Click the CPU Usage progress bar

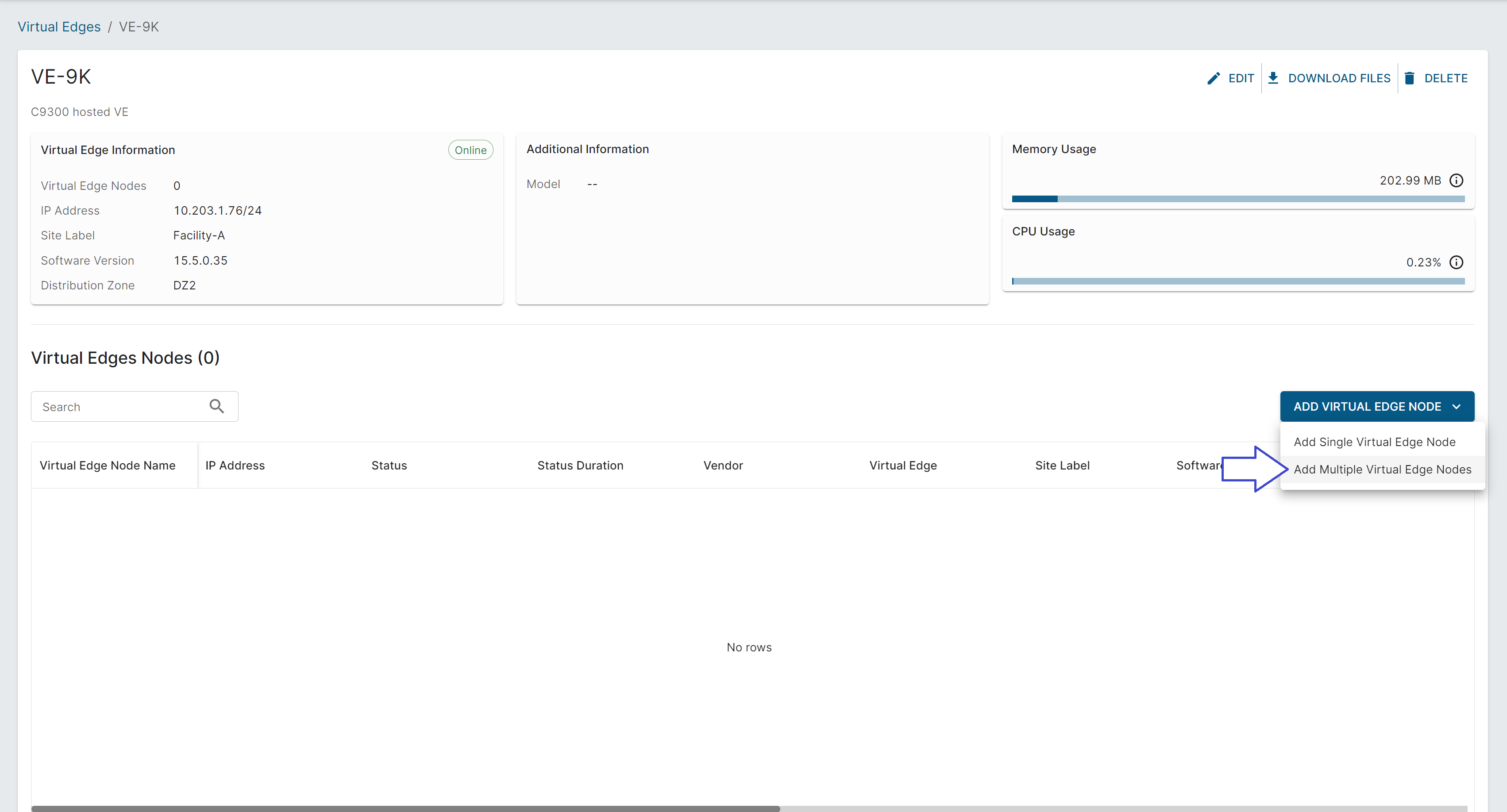point(1238,281)
